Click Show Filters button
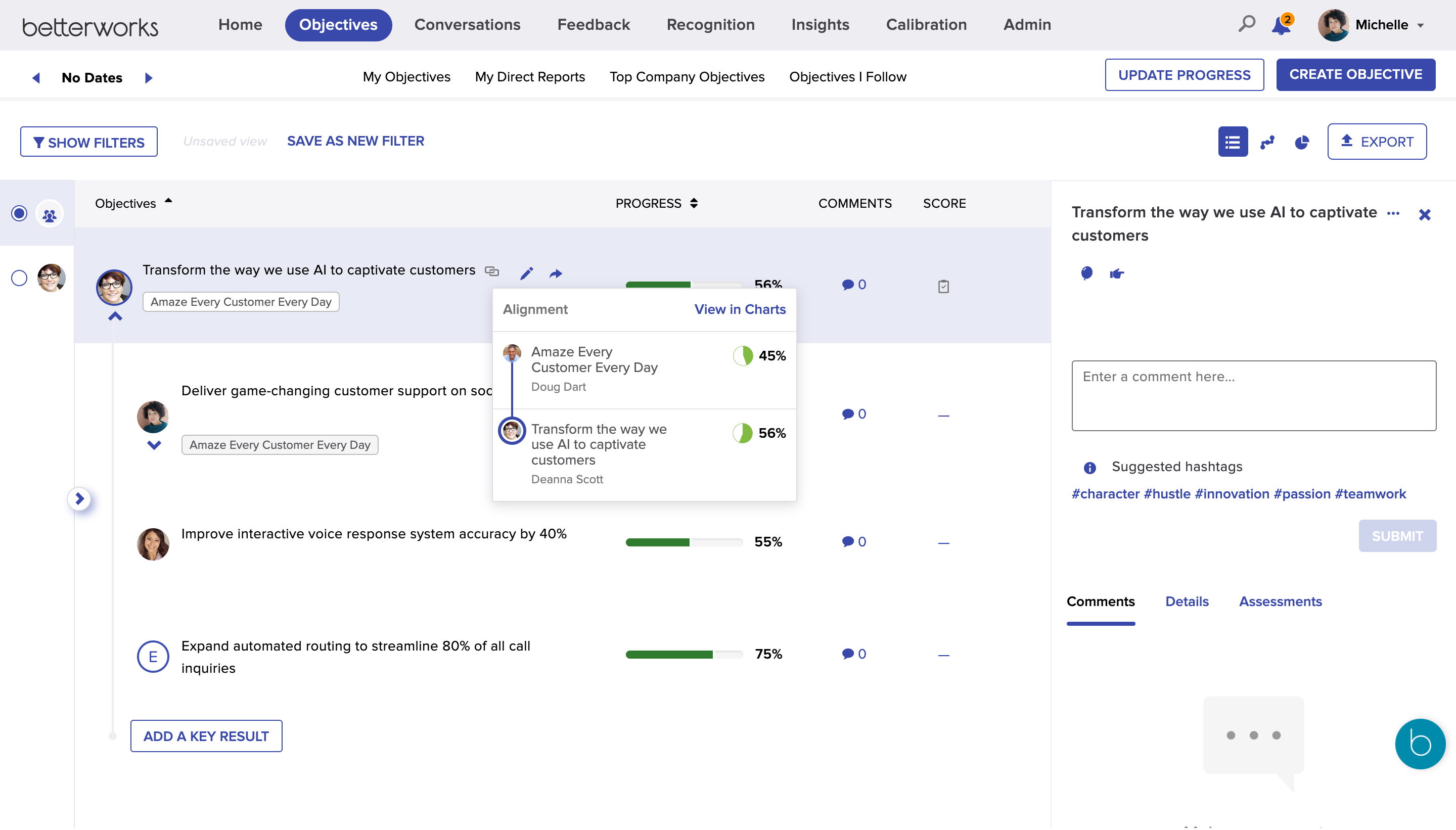 point(89,142)
